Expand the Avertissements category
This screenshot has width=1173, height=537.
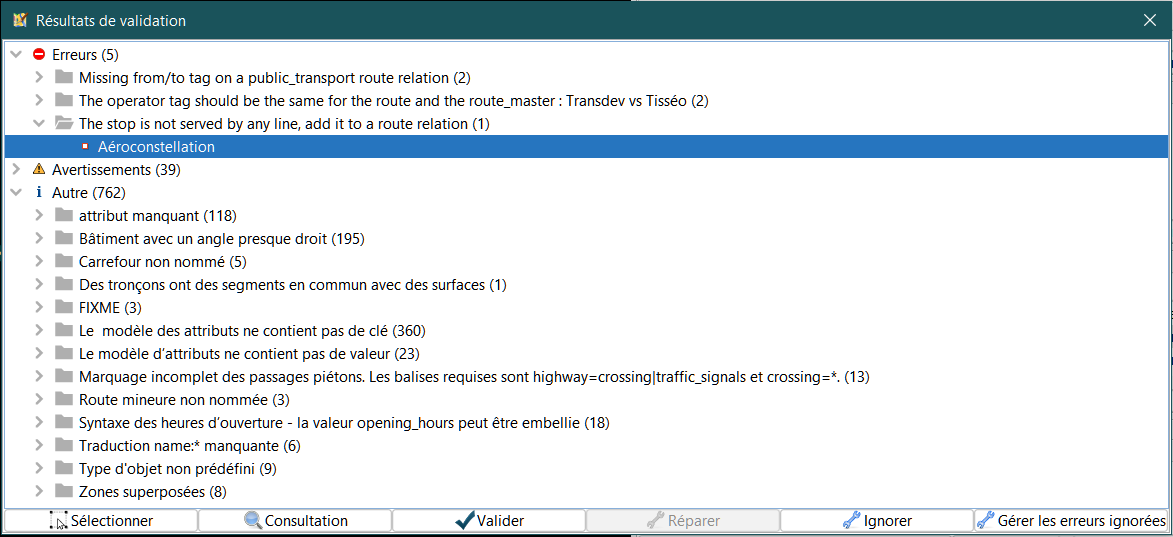click(x=16, y=170)
